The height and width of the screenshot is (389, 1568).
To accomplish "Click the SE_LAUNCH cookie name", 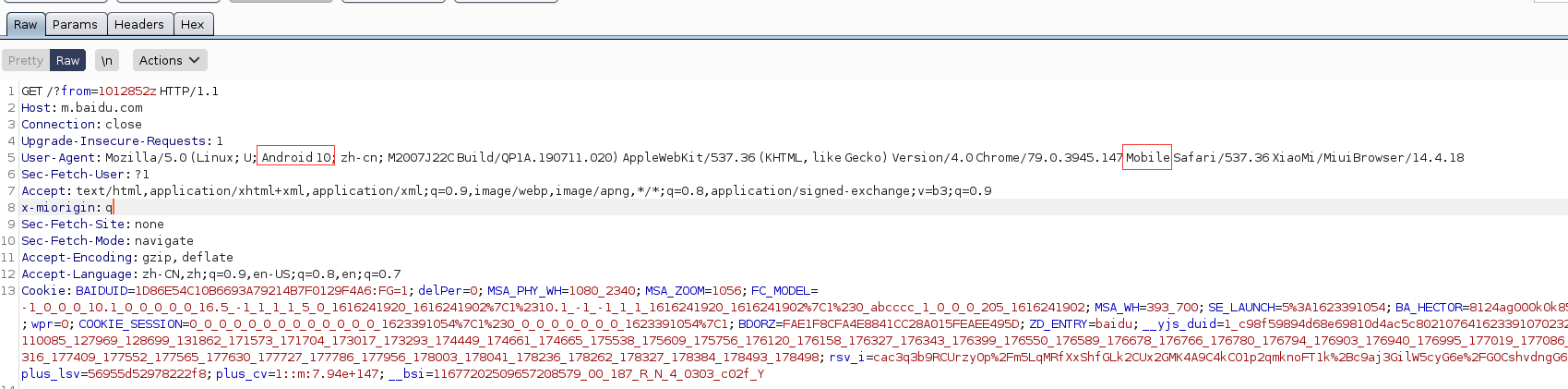I will point(1241,307).
